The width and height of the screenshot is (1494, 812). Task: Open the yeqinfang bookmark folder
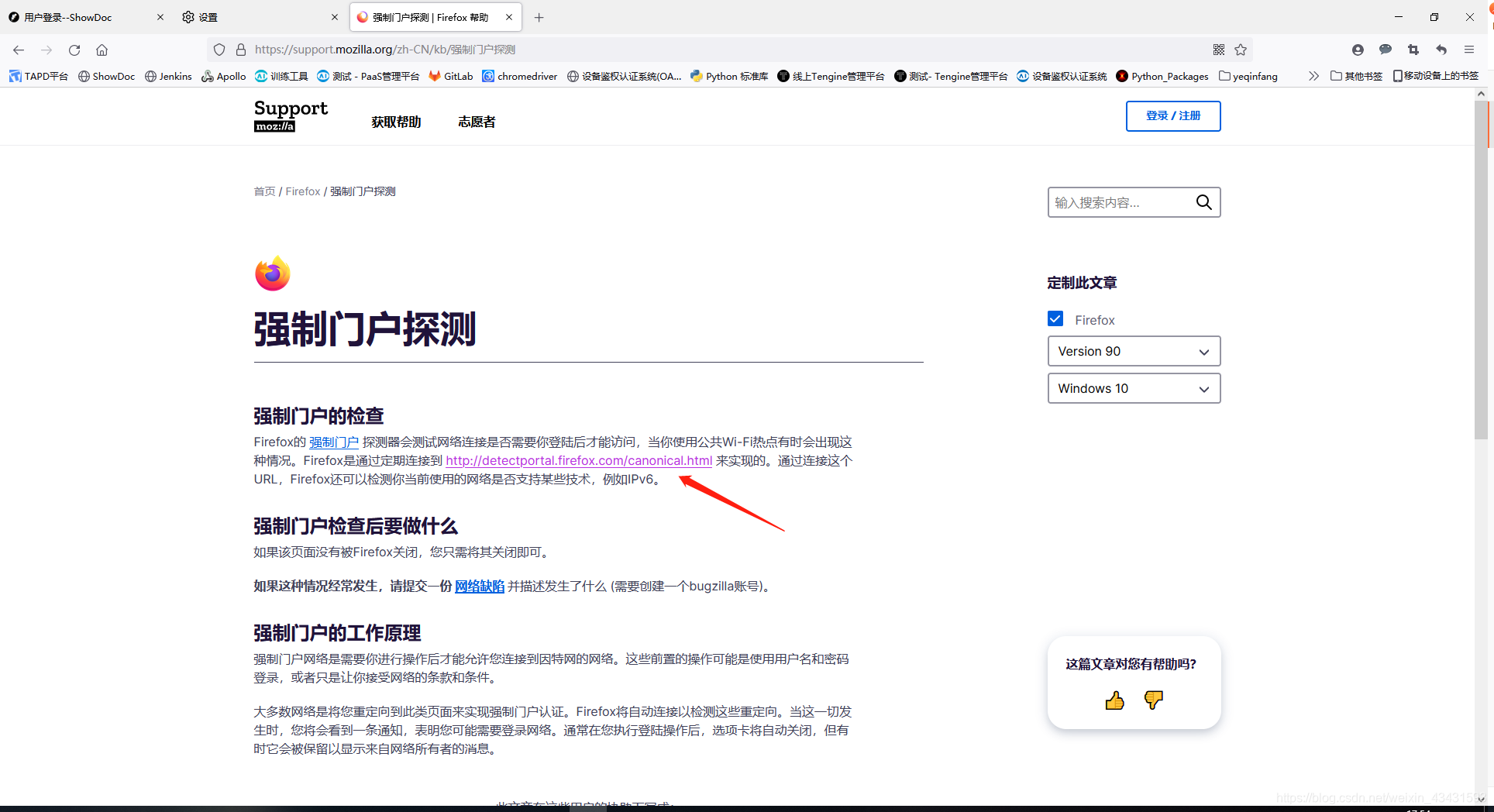pos(1248,76)
